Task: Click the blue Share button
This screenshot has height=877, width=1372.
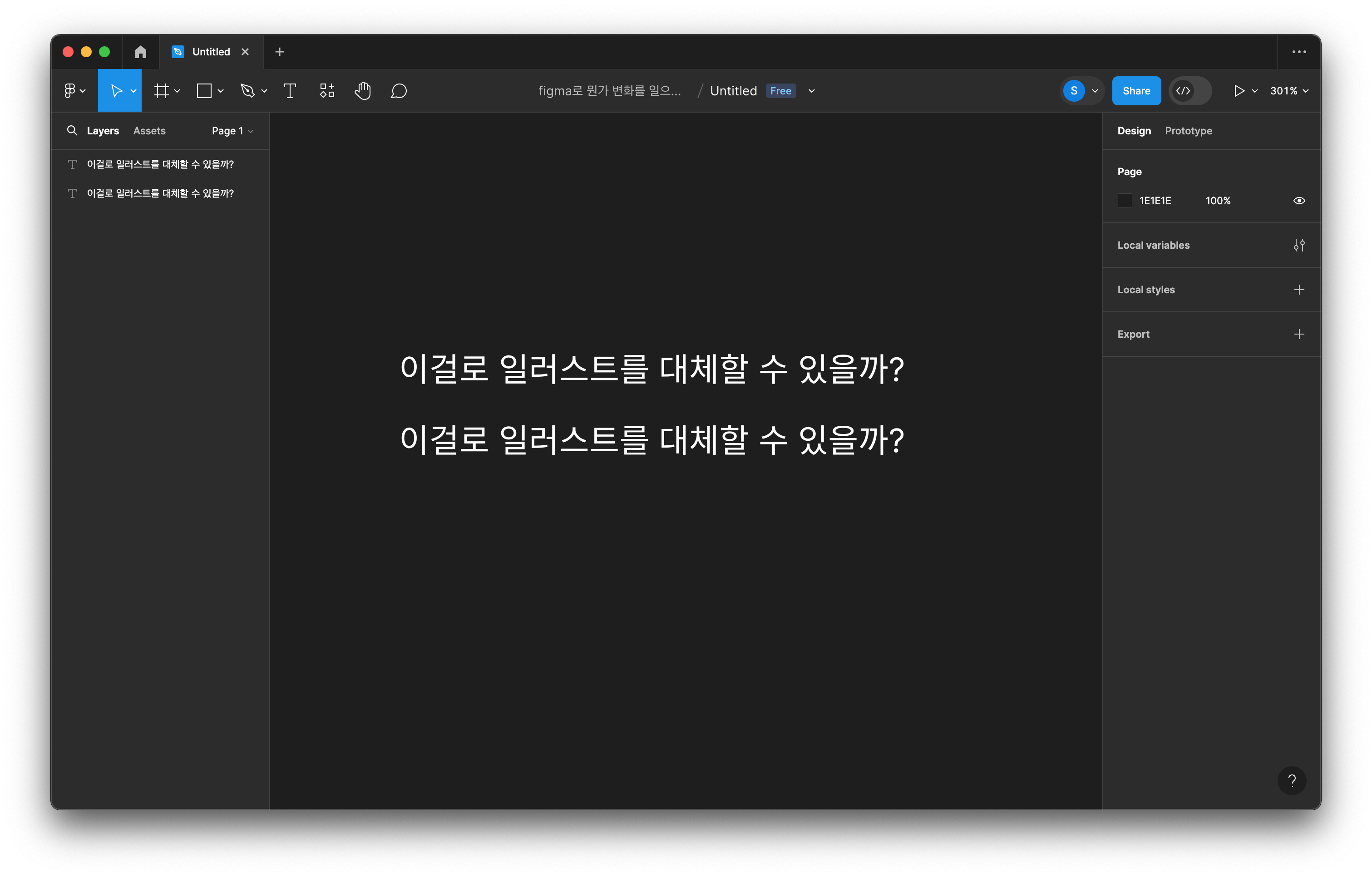Action: pyautogui.click(x=1135, y=91)
